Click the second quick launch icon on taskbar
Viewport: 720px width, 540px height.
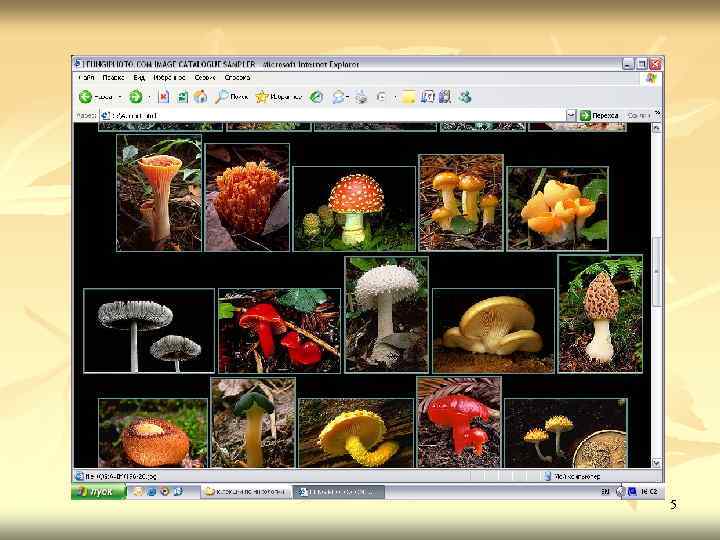pyautogui.click(x=152, y=491)
